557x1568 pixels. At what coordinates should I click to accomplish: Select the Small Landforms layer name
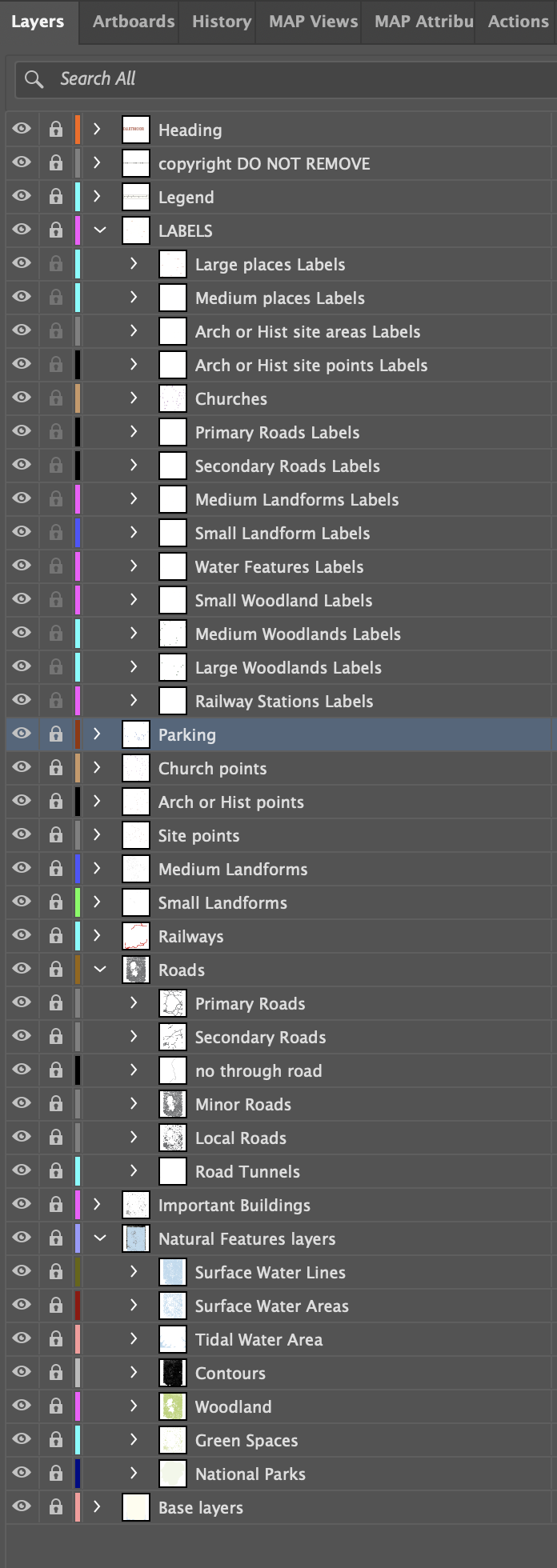[222, 902]
